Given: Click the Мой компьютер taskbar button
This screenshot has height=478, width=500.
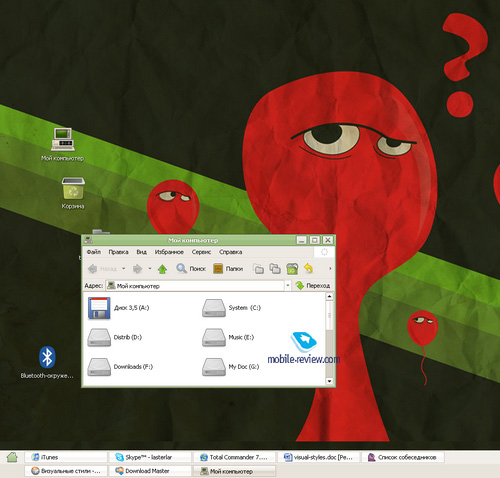Looking at the screenshot, I should pyautogui.click(x=235, y=471).
